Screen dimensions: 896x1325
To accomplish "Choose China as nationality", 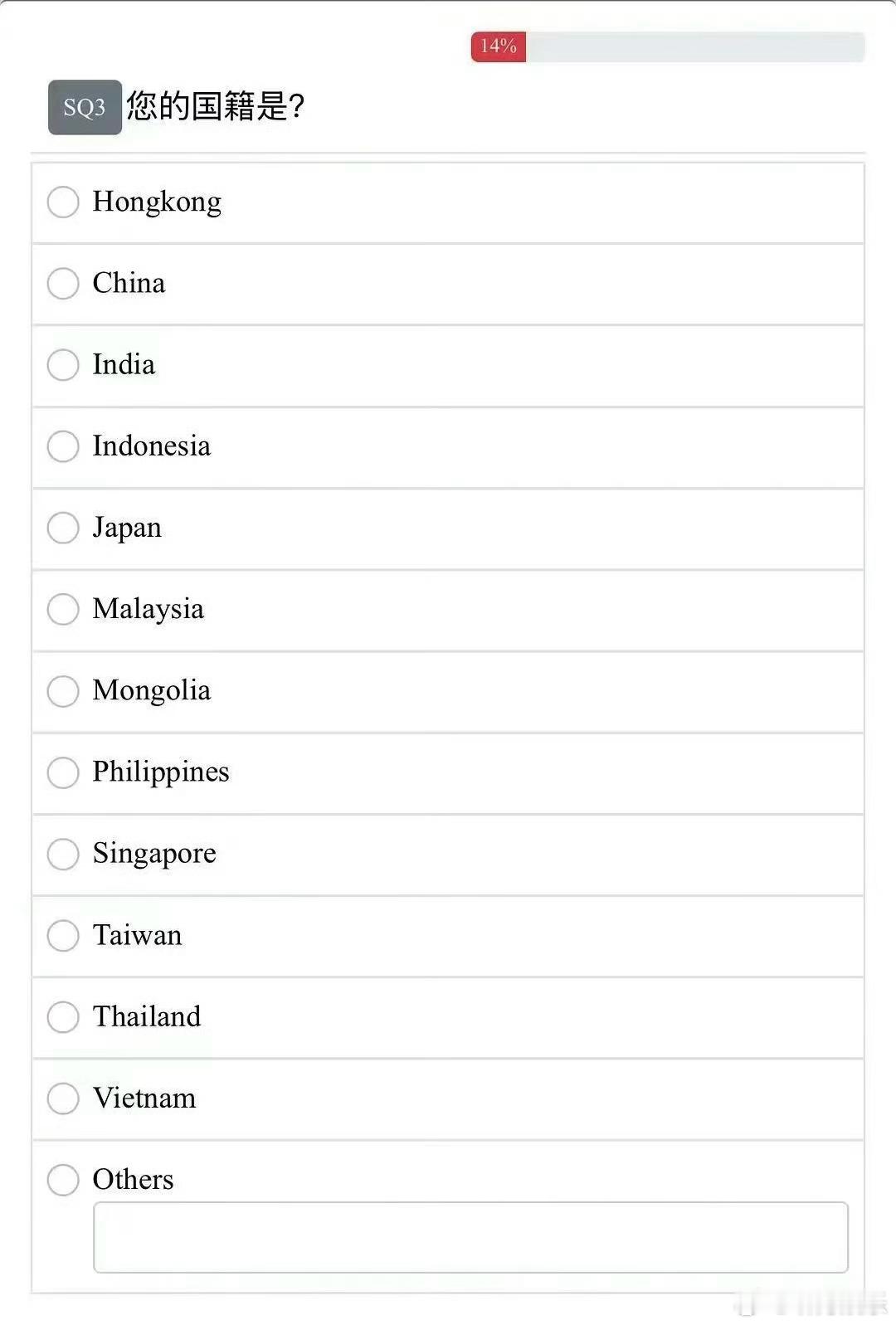I will (x=63, y=283).
